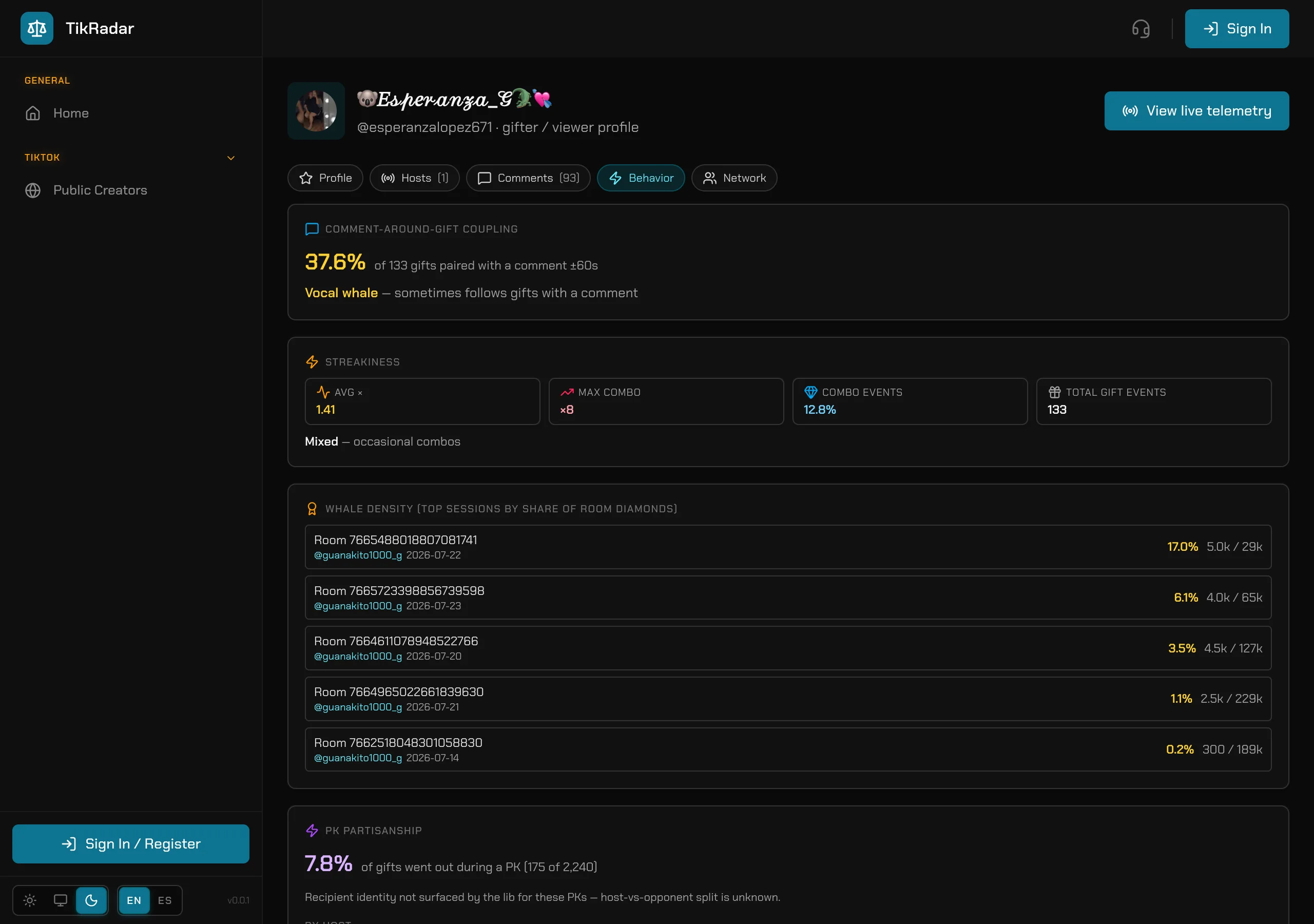Click the PK Partisanship purple bolt icon
Image resolution: width=1314 pixels, height=924 pixels.
312,831
